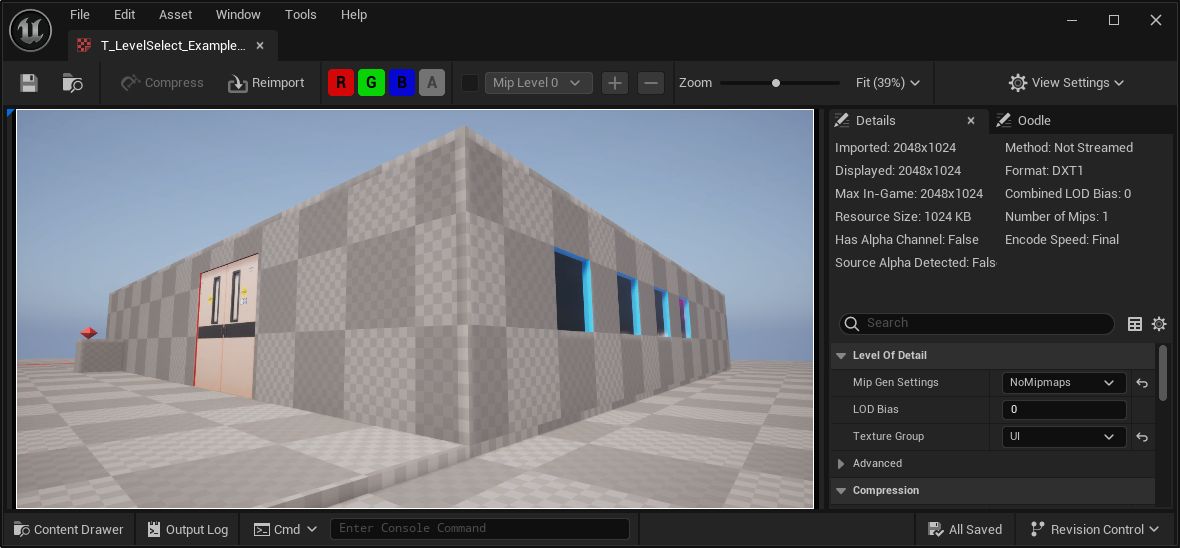The width and height of the screenshot is (1180, 548).
Task: Click the 'Resource Size: 1024 KB' text
Action: point(903,217)
